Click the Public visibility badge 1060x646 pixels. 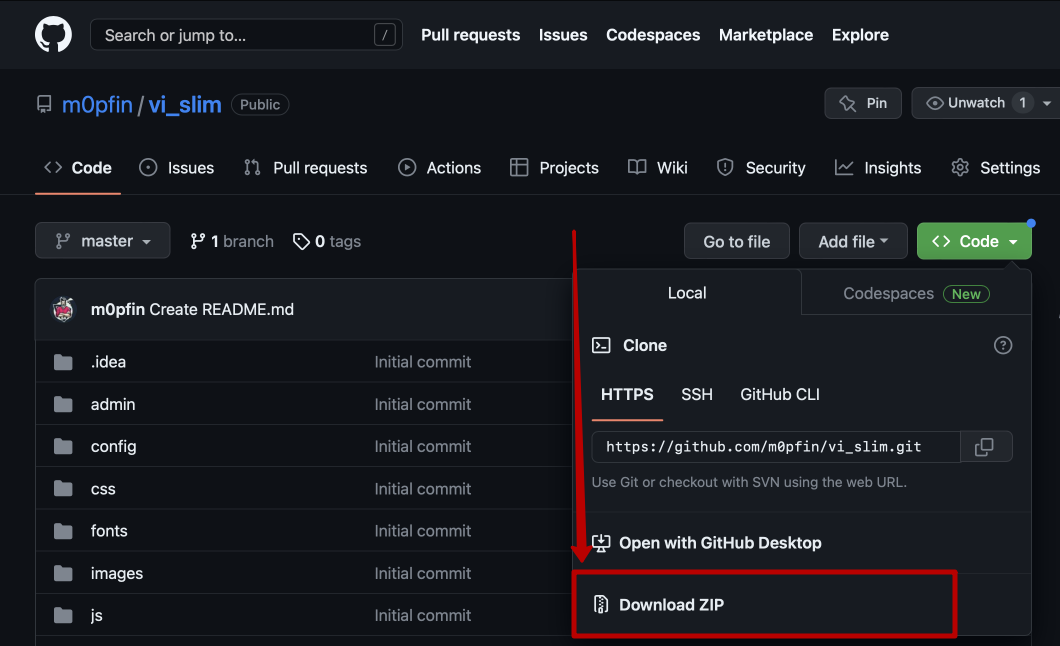coord(260,105)
